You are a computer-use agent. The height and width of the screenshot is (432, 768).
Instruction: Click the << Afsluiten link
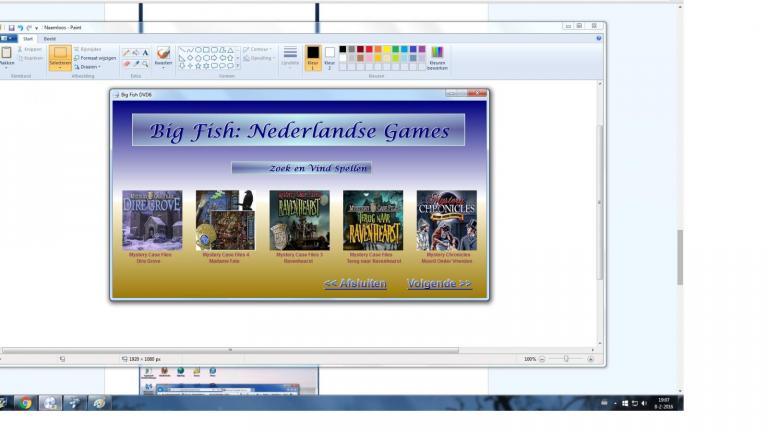[x=355, y=284]
